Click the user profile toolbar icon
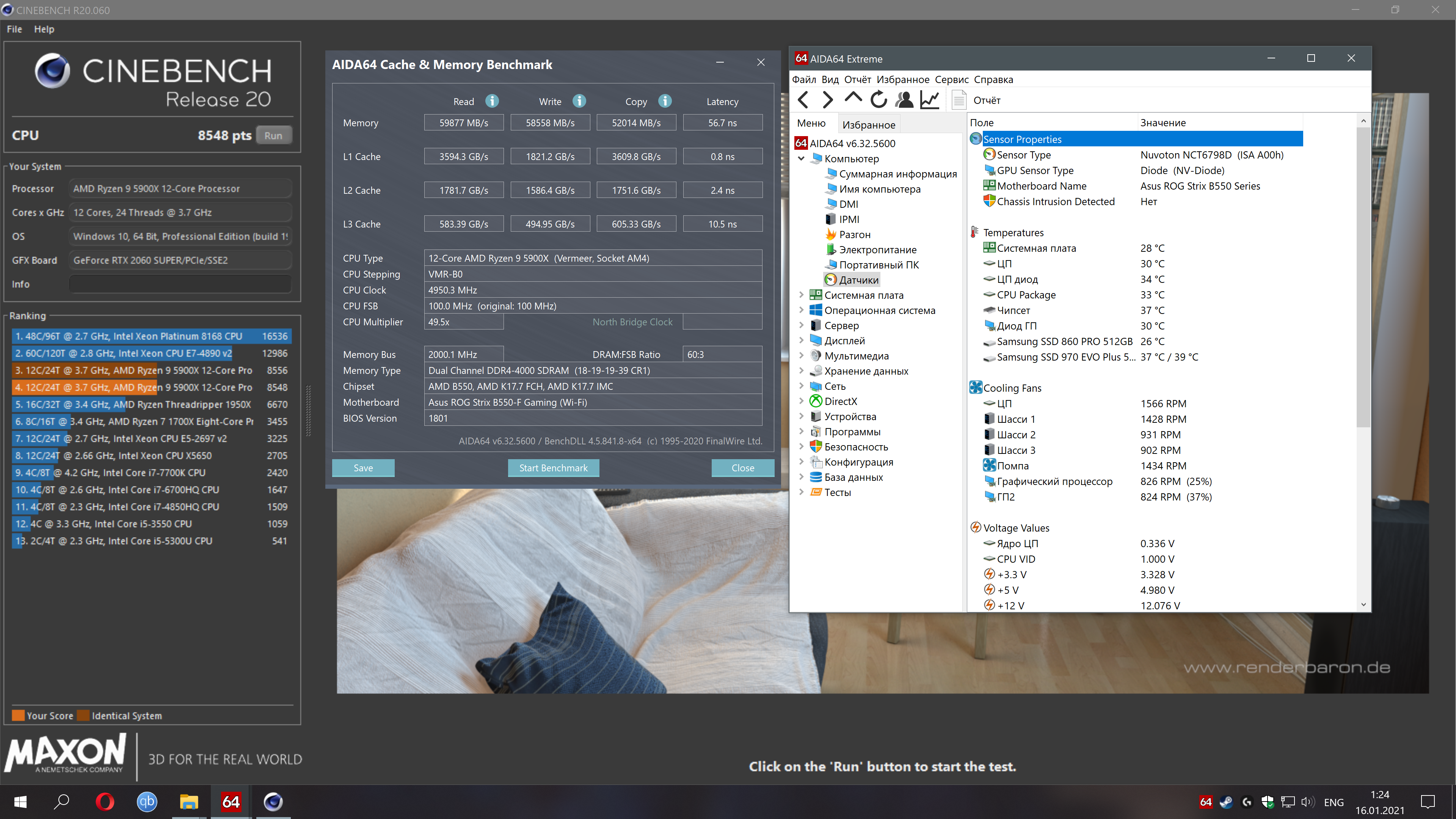The width and height of the screenshot is (1456, 819). 904,100
